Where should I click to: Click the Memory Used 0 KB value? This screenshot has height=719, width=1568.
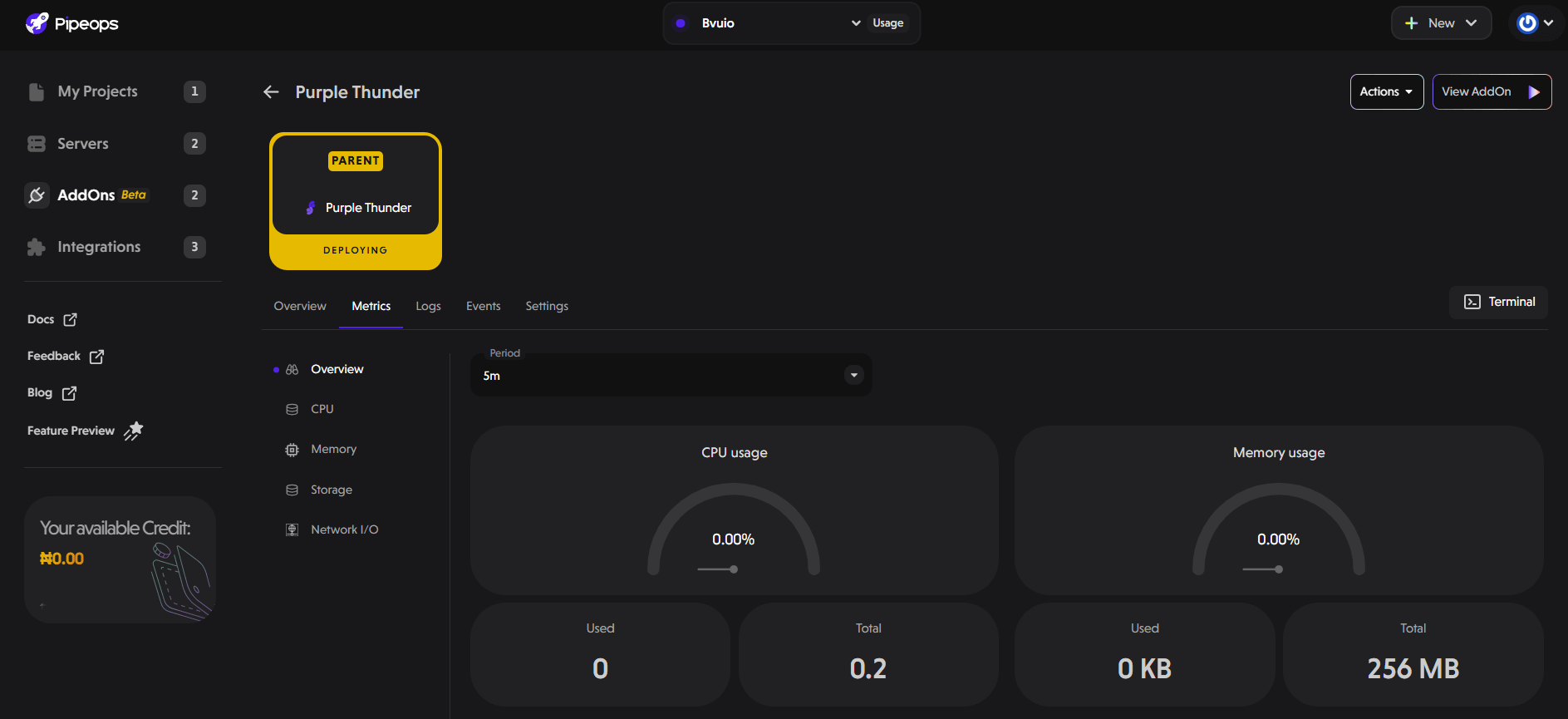coord(1144,669)
